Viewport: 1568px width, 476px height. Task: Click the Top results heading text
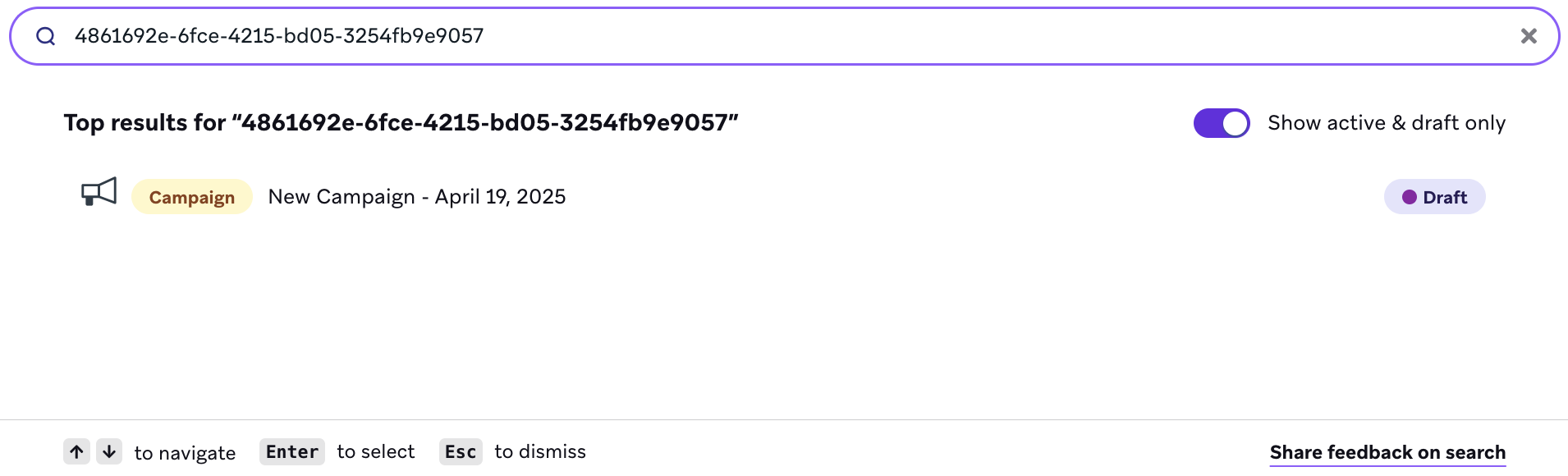(401, 123)
